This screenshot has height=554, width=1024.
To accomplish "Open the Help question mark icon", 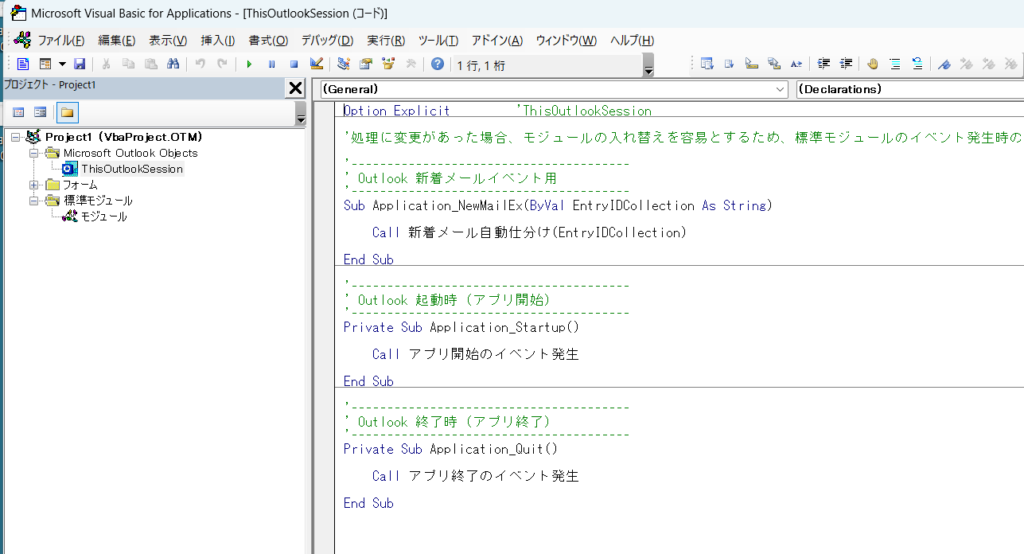I will coord(437,64).
